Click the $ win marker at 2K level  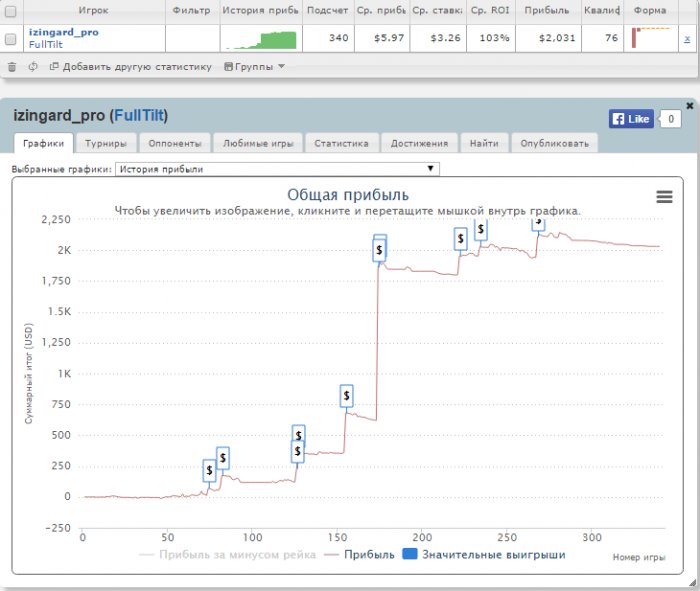[x=379, y=250]
